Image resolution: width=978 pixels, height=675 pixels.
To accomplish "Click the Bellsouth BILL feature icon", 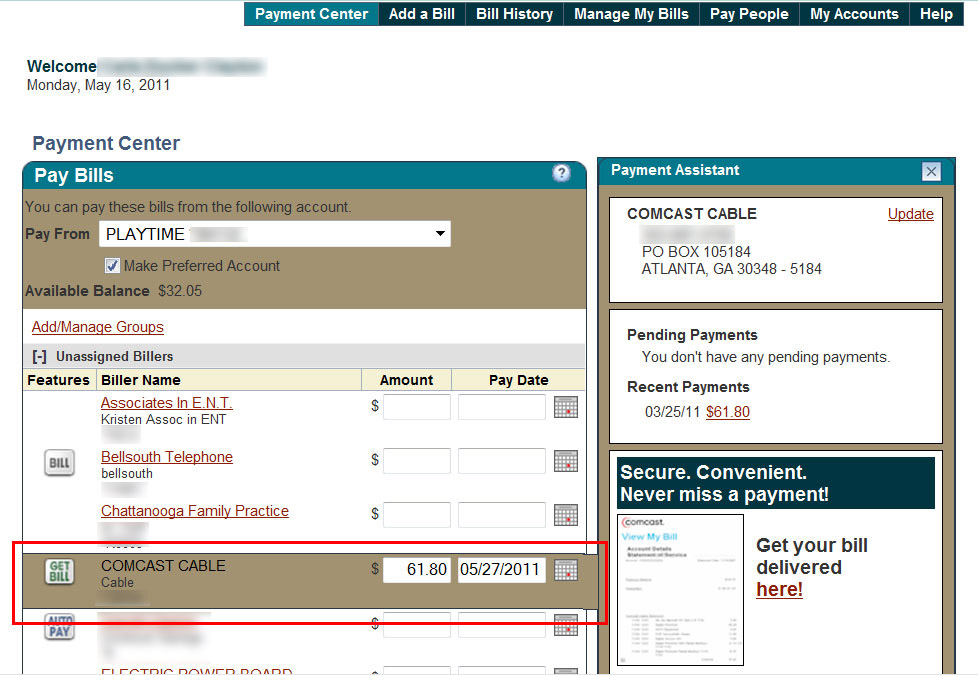I will tap(59, 463).
